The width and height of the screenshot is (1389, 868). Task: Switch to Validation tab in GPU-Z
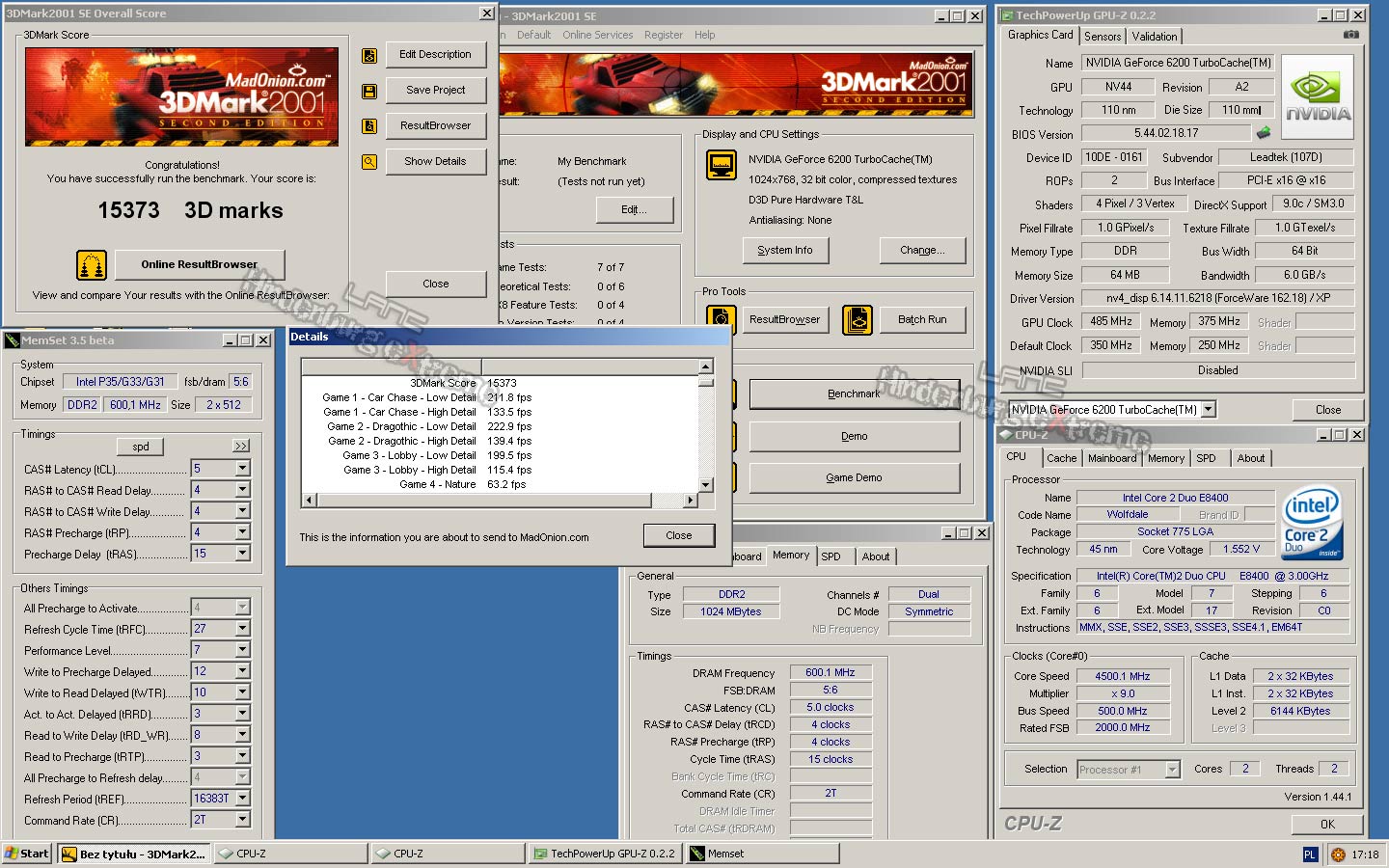(1155, 37)
